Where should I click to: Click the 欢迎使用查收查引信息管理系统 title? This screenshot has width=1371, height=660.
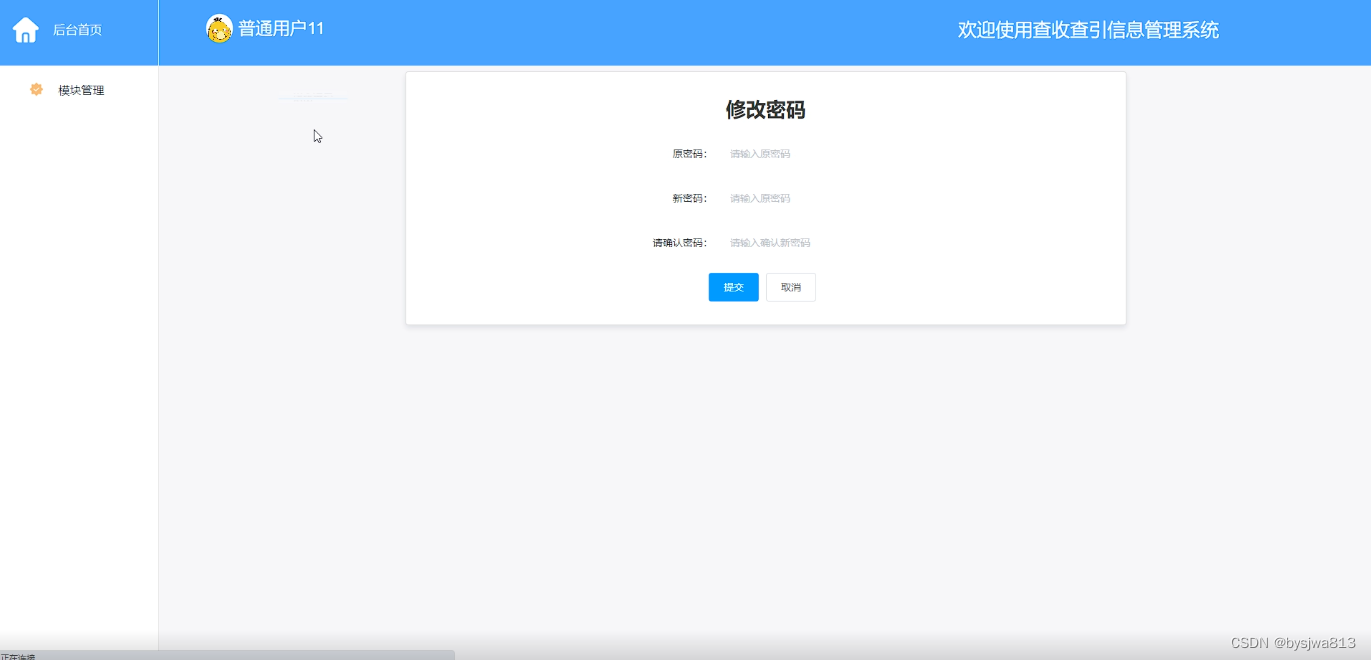[1088, 30]
